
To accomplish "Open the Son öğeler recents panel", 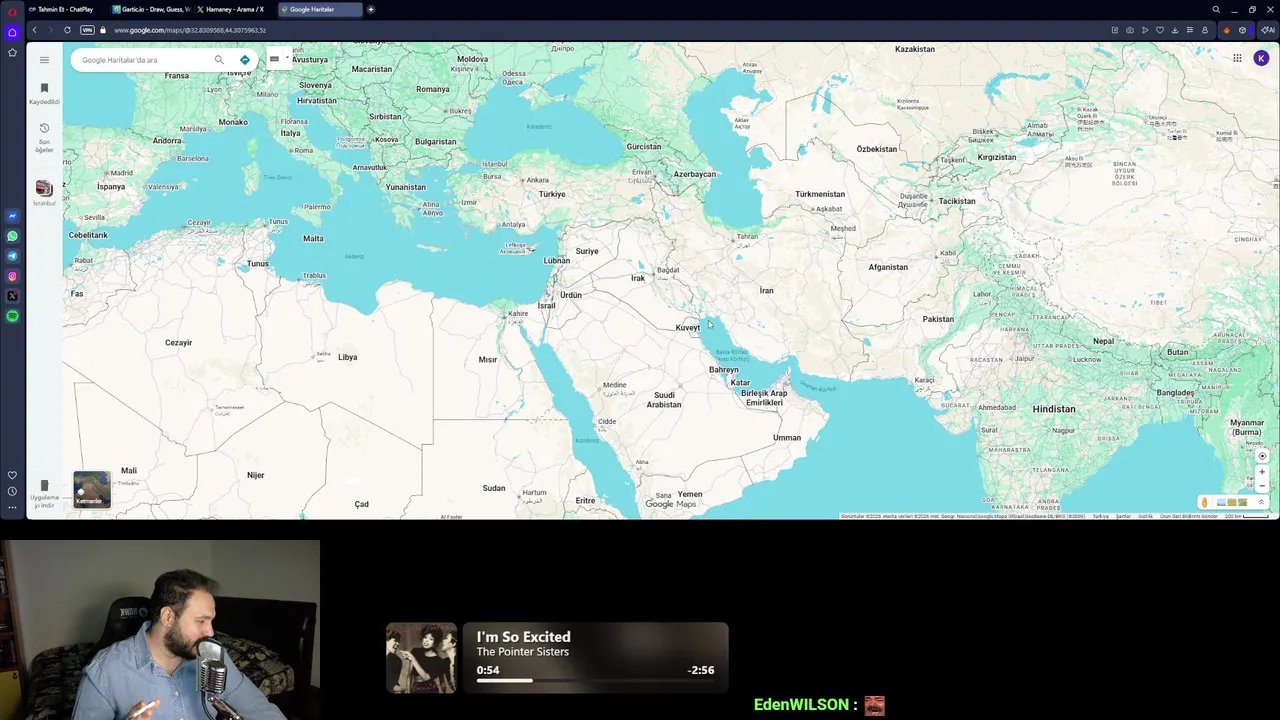I will point(44,138).
